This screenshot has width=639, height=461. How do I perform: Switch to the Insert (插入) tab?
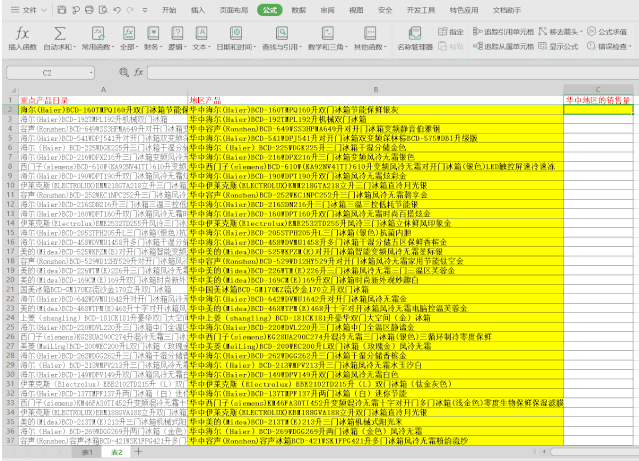[198, 10]
